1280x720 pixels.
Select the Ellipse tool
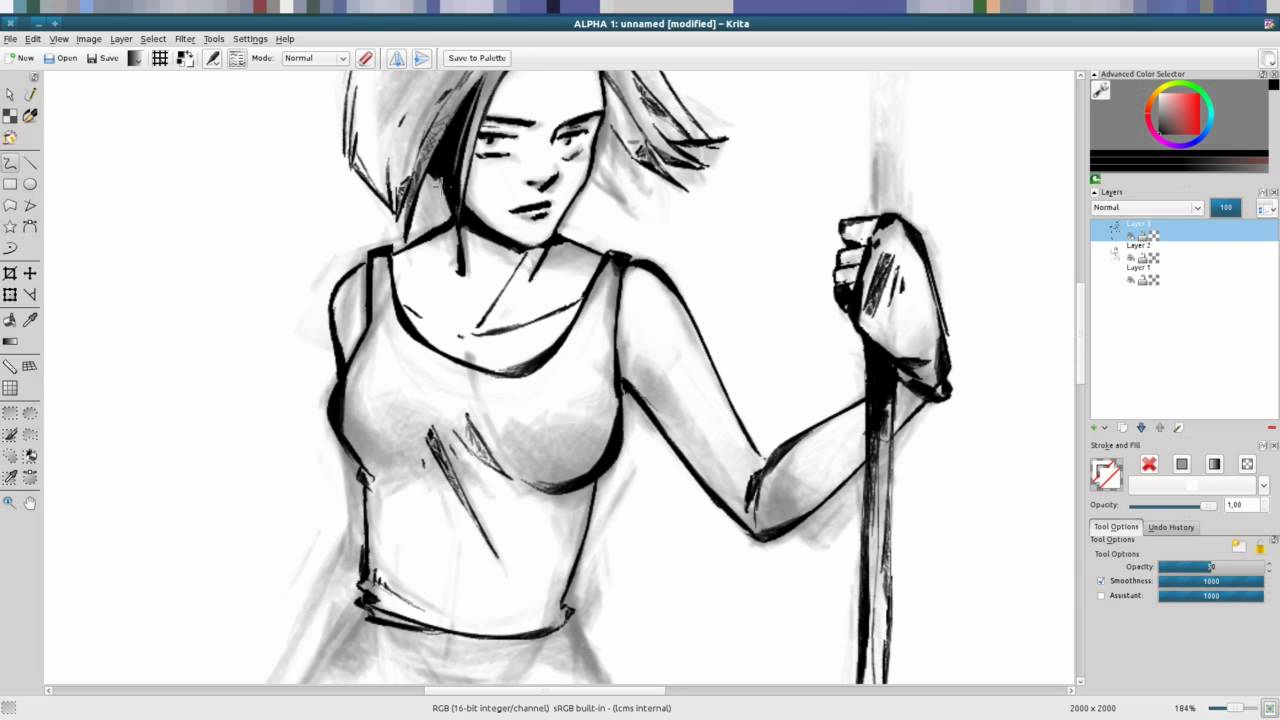click(x=29, y=183)
